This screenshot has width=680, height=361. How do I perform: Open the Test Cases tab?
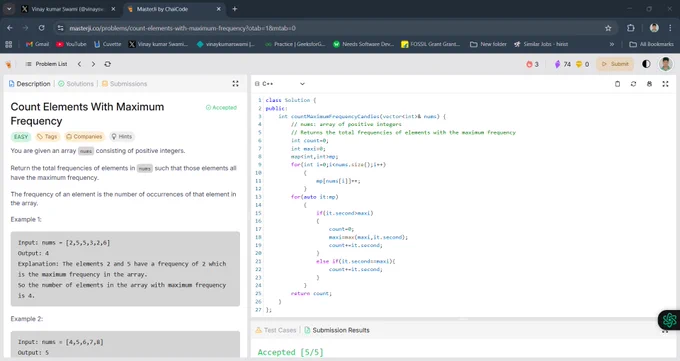click(x=276, y=330)
